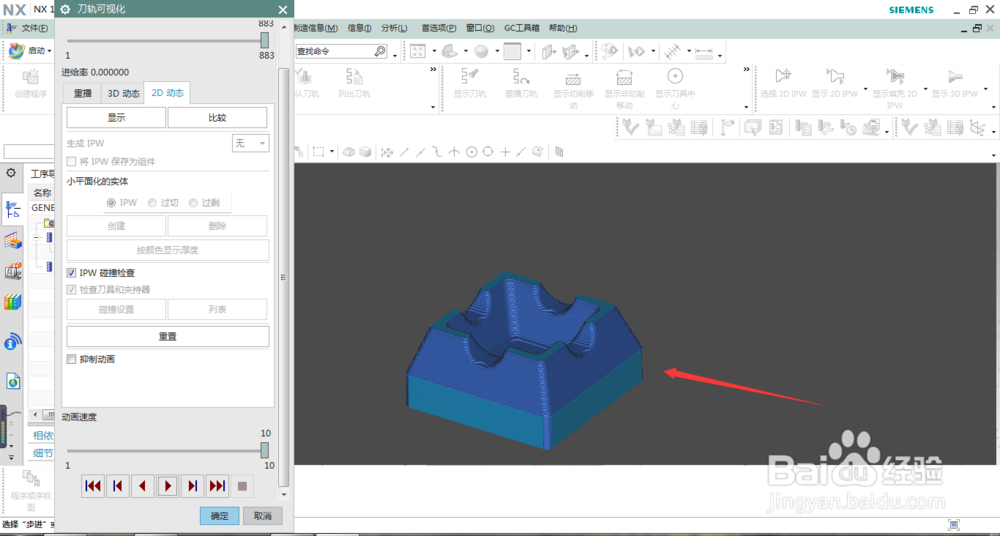Click the reverse play arrow
Image resolution: width=1000 pixels, height=536 pixels.
[142, 486]
